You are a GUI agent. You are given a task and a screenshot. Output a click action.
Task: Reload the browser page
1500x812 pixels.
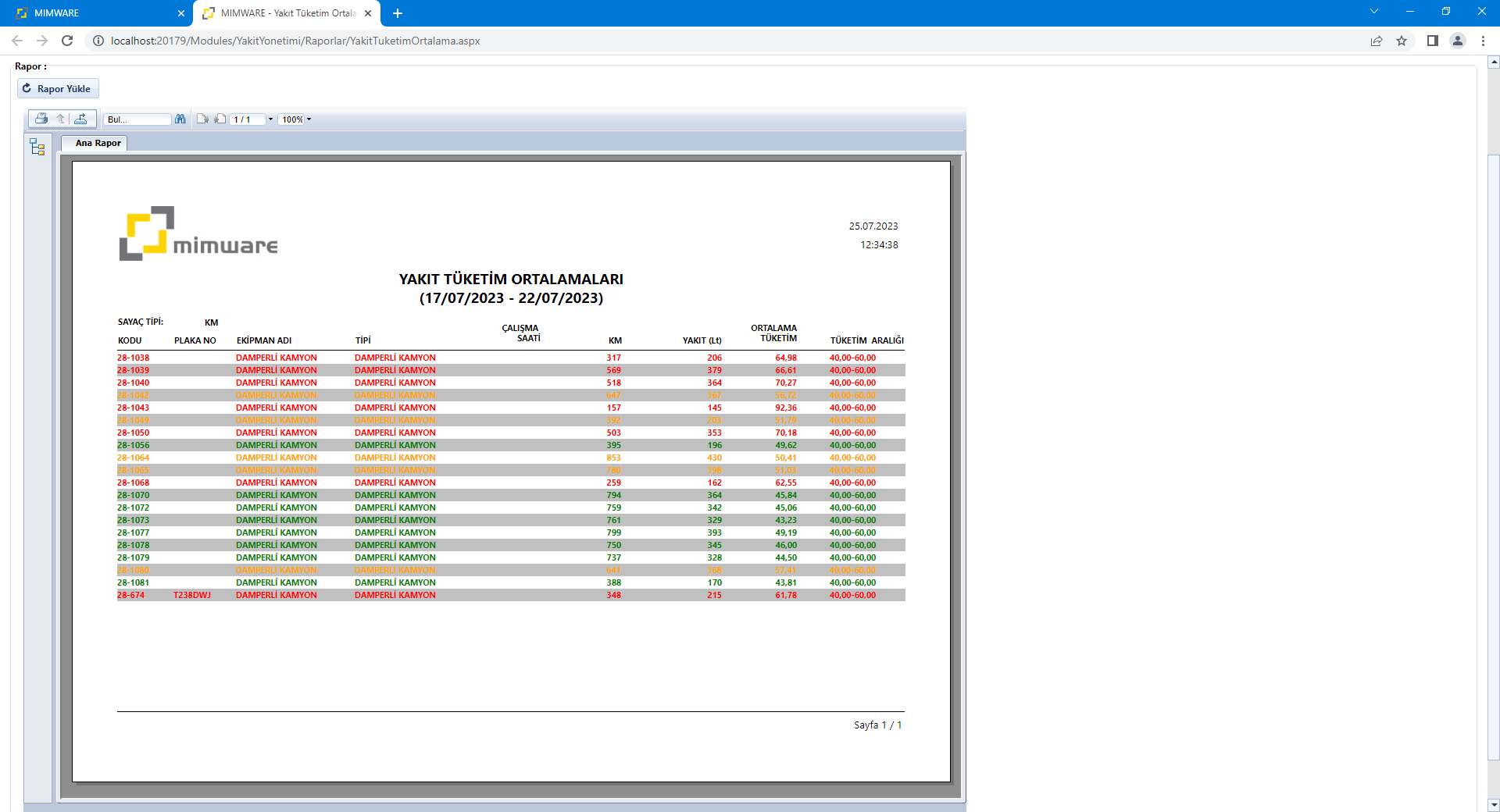coord(67,41)
